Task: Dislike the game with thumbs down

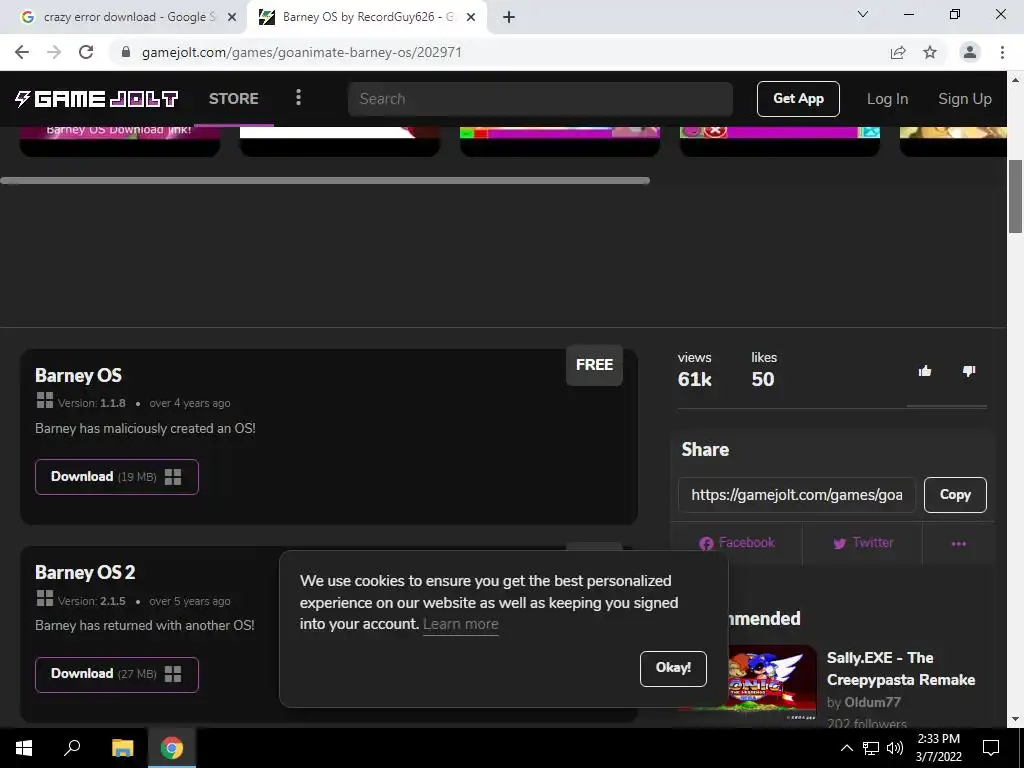Action: (968, 372)
